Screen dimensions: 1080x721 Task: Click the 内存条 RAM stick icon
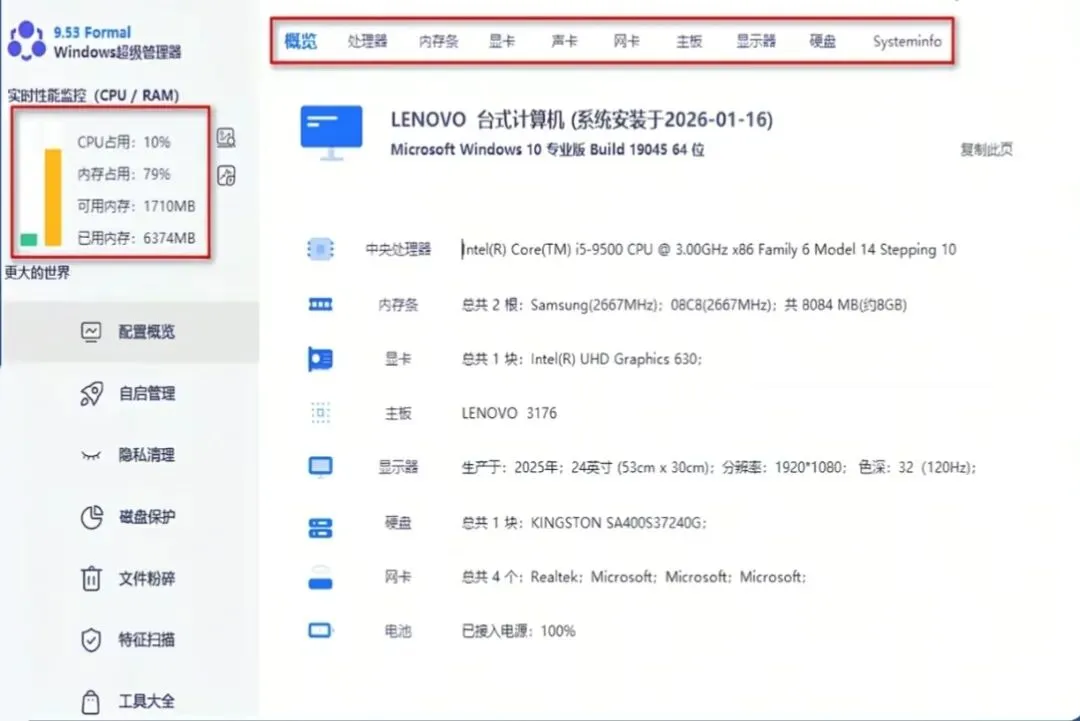pyautogui.click(x=320, y=304)
